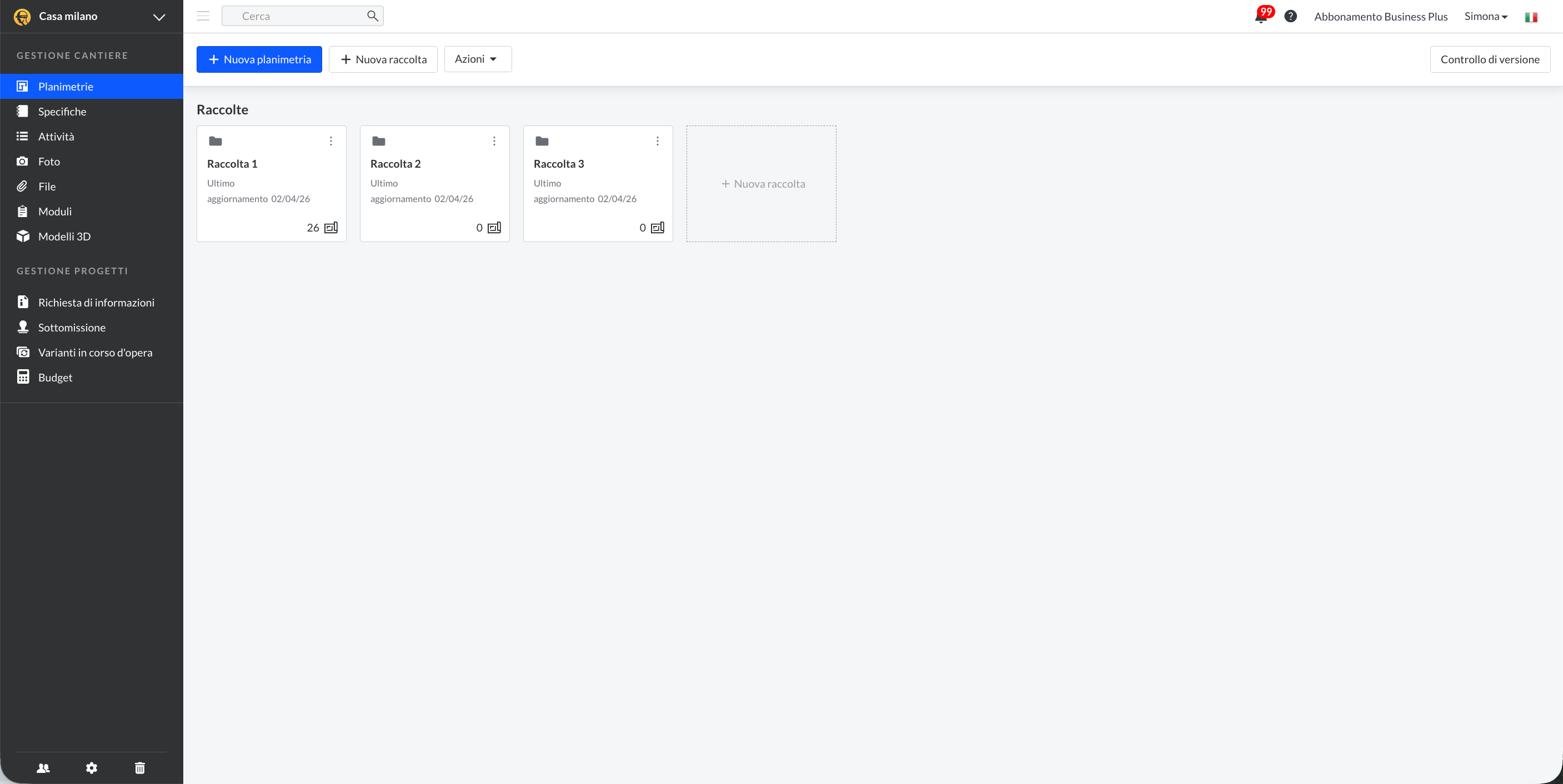Image resolution: width=1563 pixels, height=784 pixels.
Task: Expand the Casa milano project dropdown
Action: point(159,17)
